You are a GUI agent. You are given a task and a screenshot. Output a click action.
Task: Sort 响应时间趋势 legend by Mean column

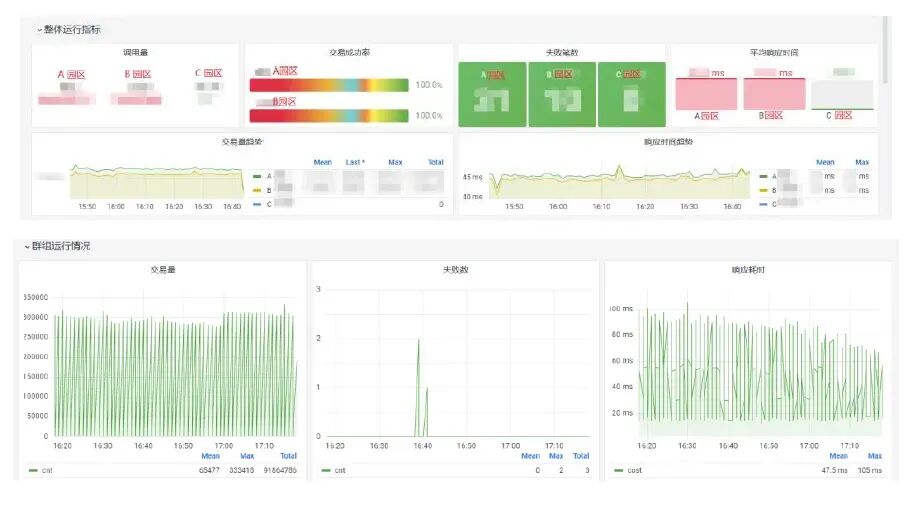(x=825, y=162)
